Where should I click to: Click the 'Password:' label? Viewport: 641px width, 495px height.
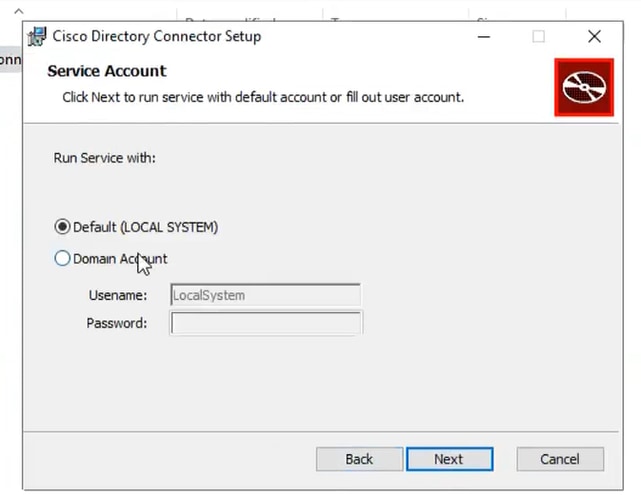[117, 323]
